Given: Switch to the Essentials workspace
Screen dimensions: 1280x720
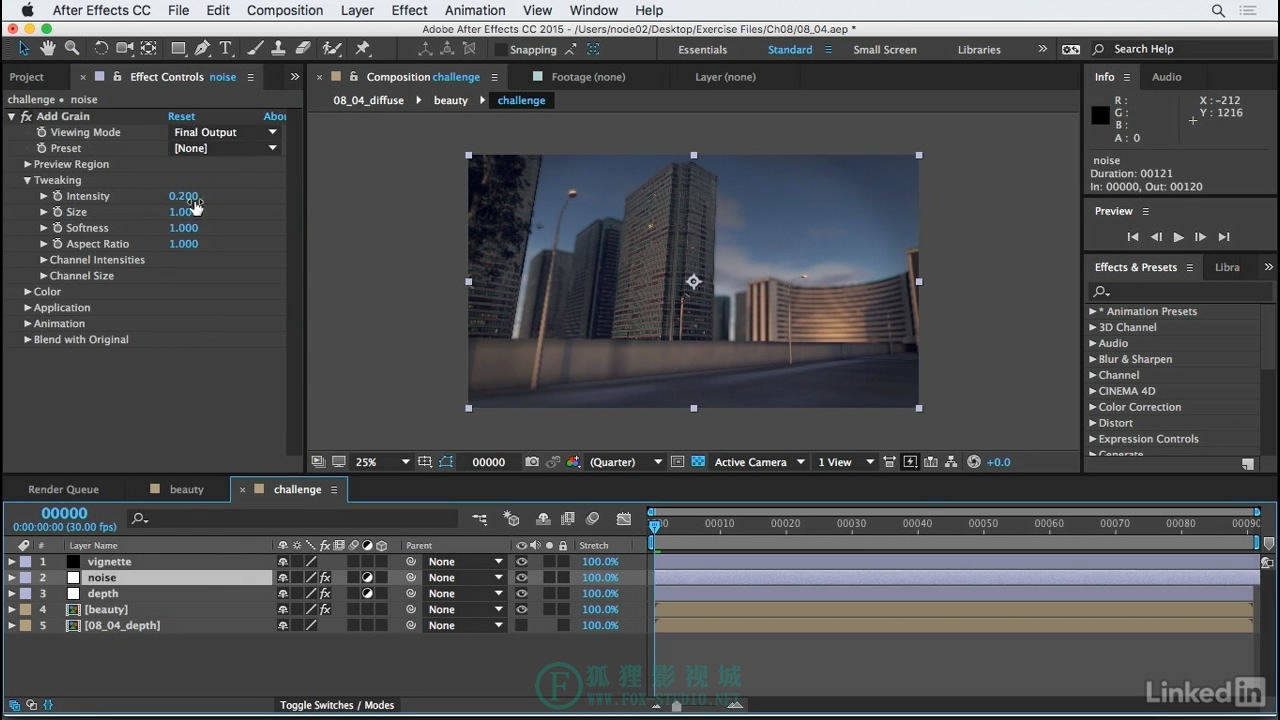Looking at the screenshot, I should point(703,49).
